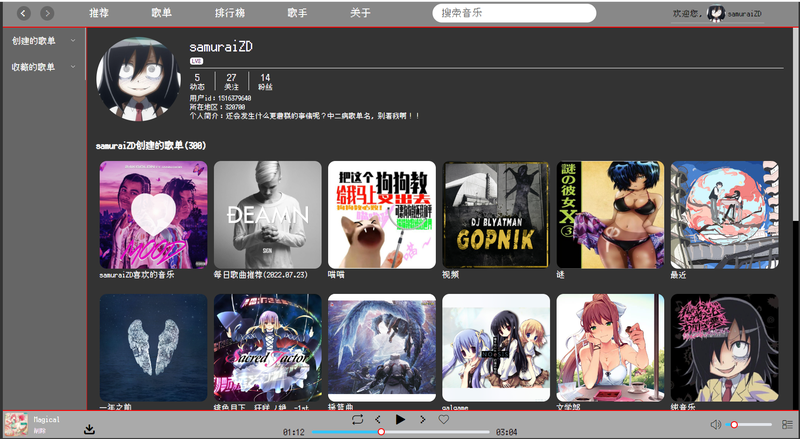This screenshot has height=439, width=800.
Task: Open the 喵喵 cat playlist cover
Action: [x=382, y=215]
